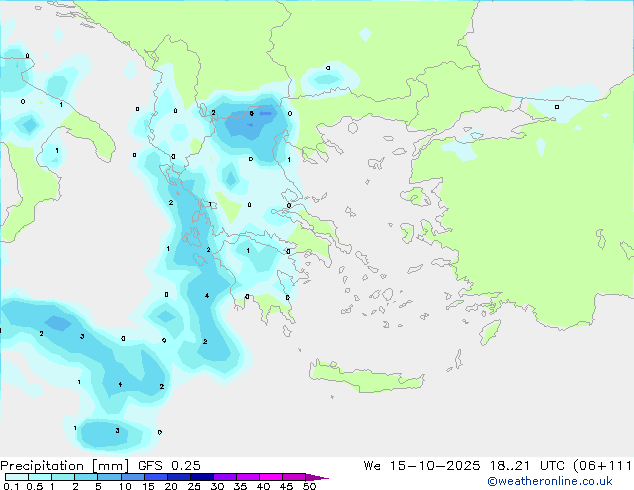This screenshot has width=634, height=490.
Task: Click the '(06+111' forecast run text
Action: point(602,466)
